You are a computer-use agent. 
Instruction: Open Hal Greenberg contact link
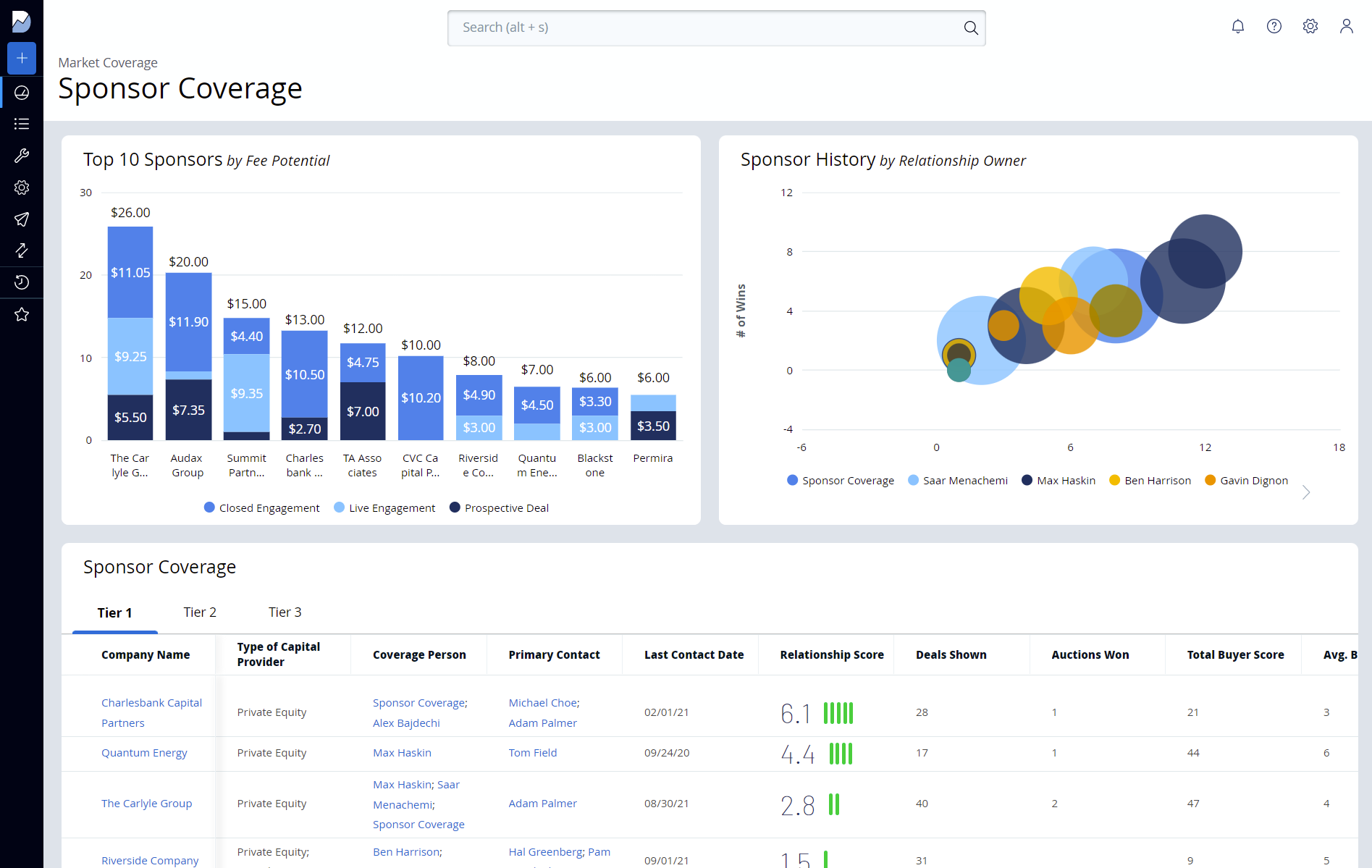(545, 852)
